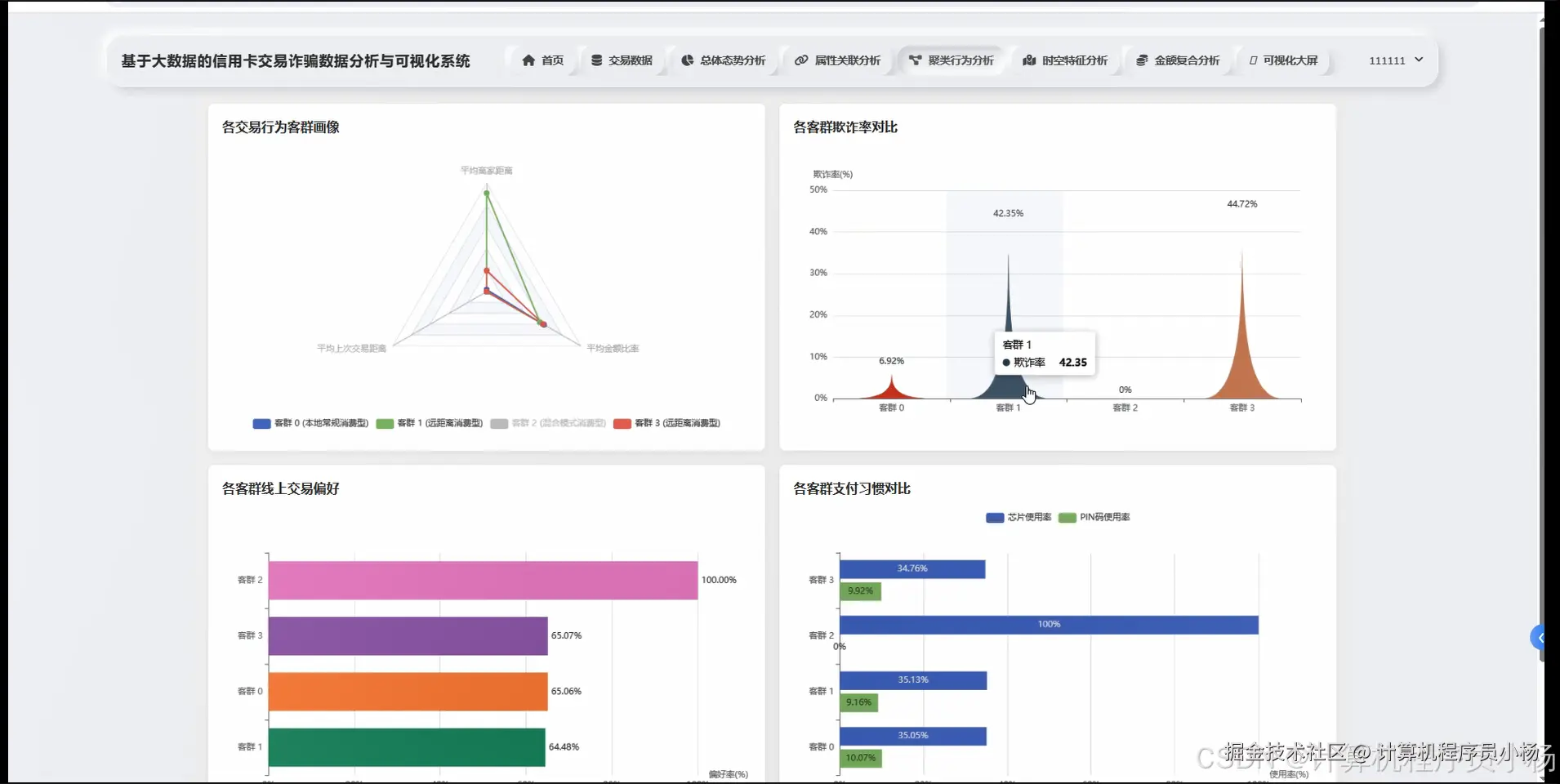Toggle legend 客群 1 (远距离消费型) in green
This screenshot has width=1560, height=784.
coord(430,423)
